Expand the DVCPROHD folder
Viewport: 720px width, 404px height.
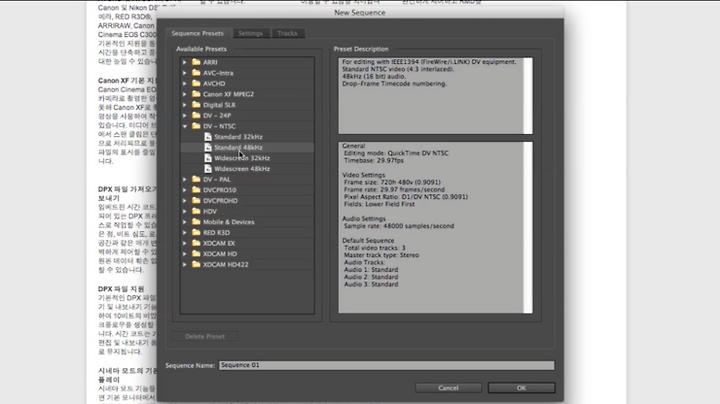[x=185, y=201]
